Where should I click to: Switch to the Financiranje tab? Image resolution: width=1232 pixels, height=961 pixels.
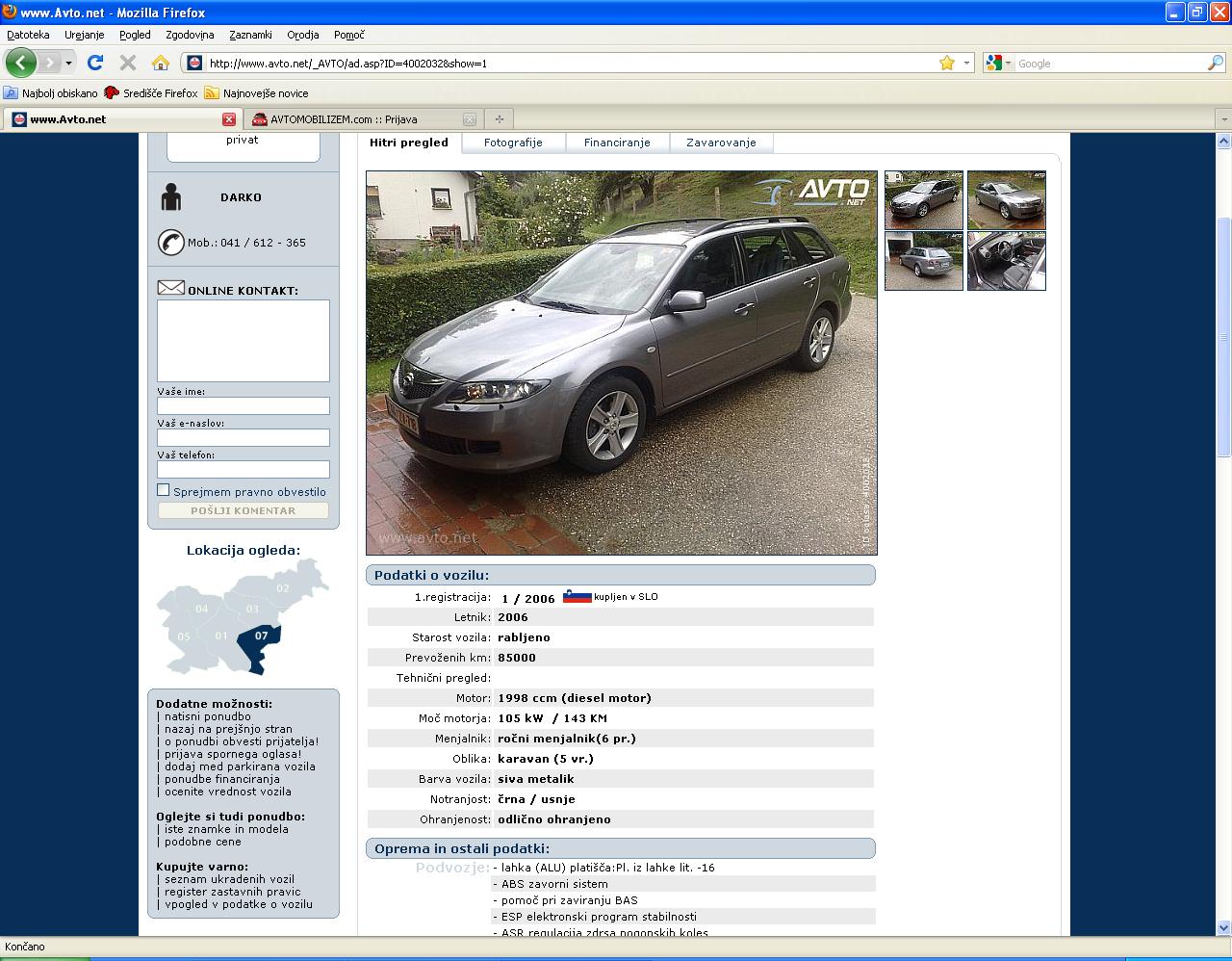pyautogui.click(x=617, y=143)
